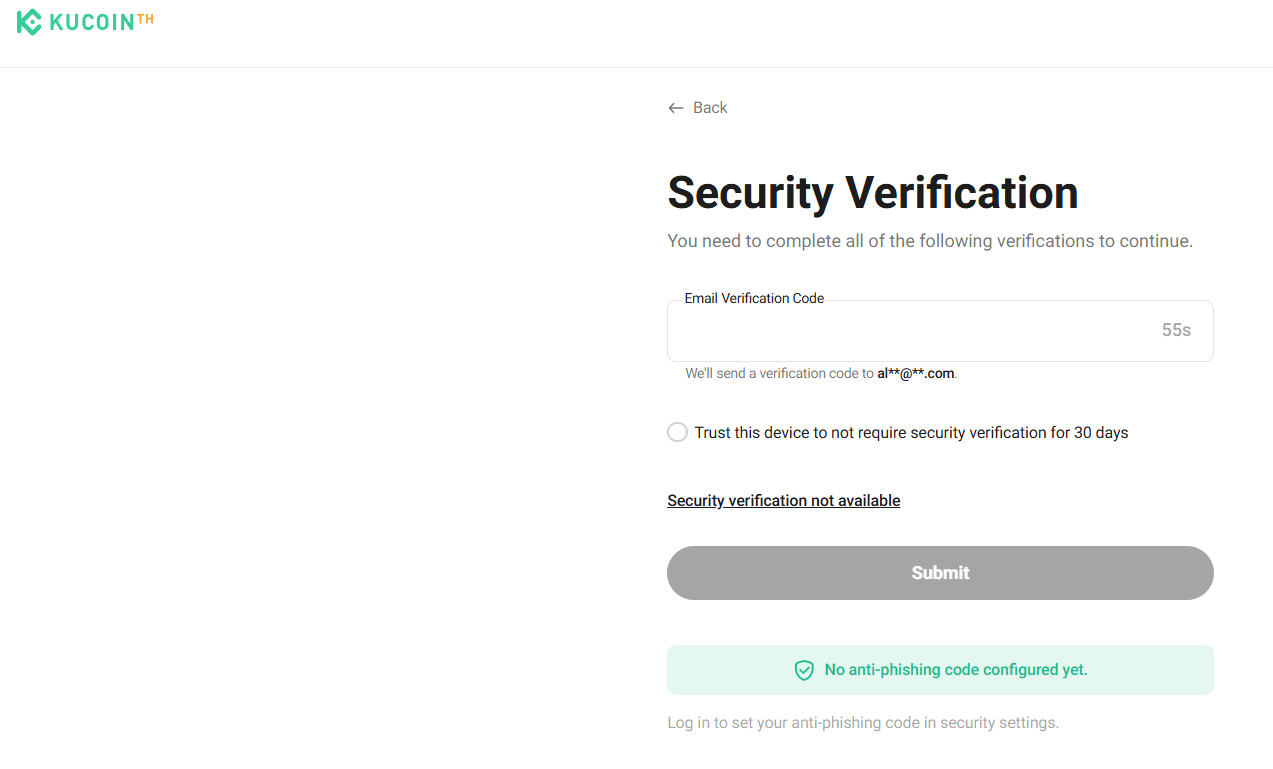Click the orange TH region label
The image size is (1273, 769).
coord(146,18)
